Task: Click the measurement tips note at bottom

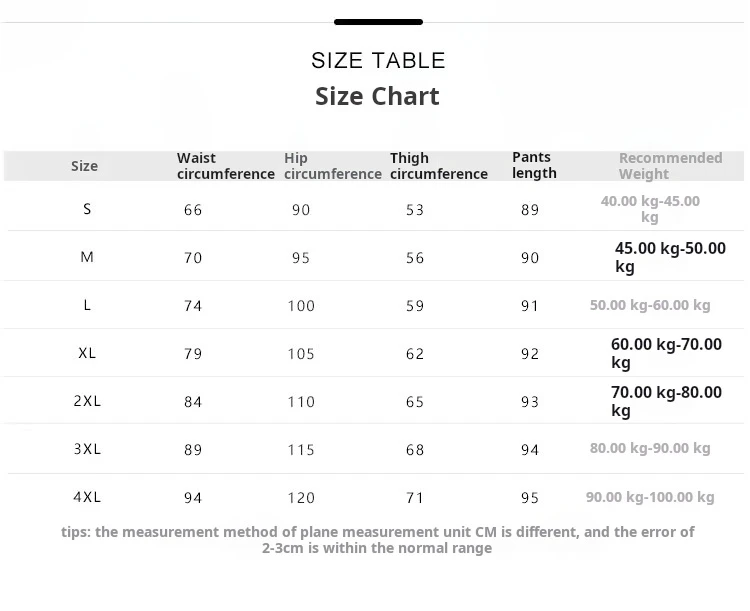Action: pos(377,540)
